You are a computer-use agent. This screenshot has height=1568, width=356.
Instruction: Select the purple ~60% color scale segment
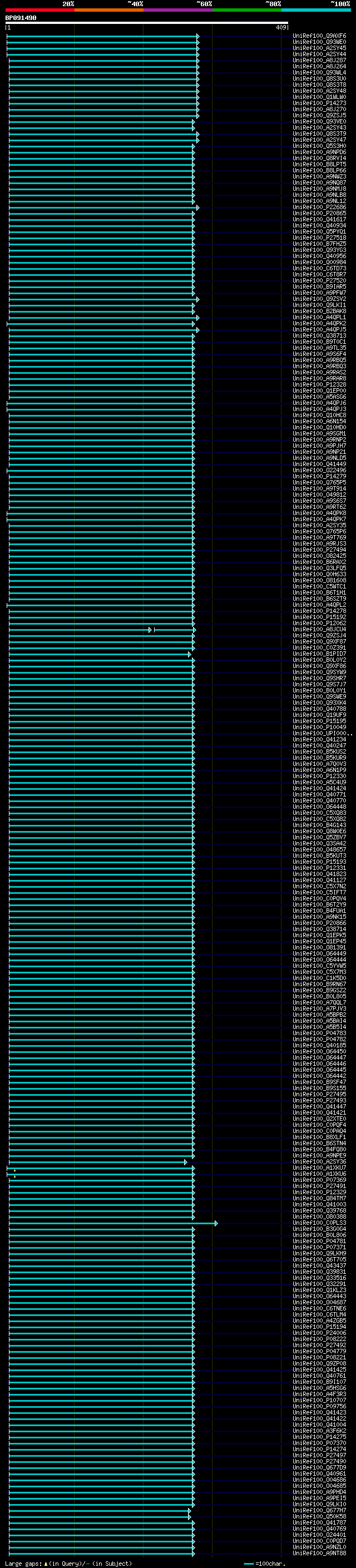(177, 10)
